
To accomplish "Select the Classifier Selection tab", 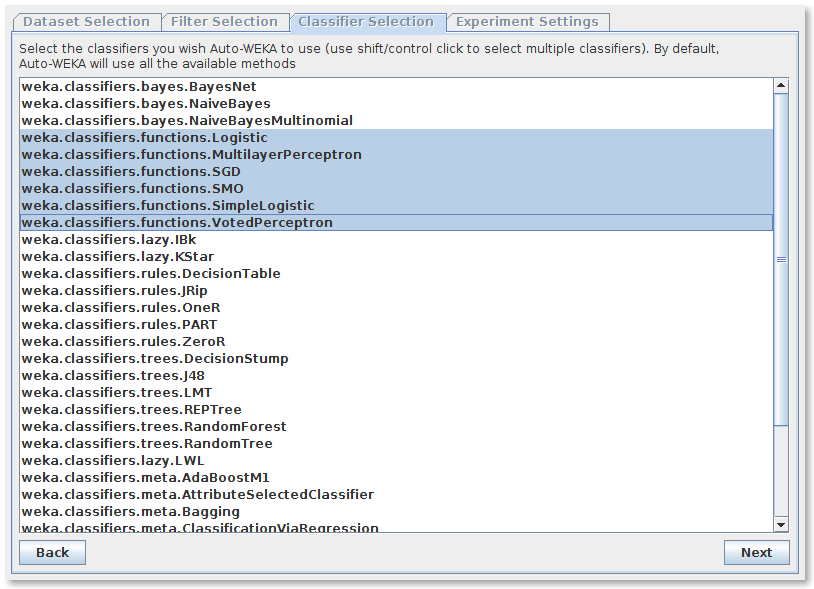I will coord(368,22).
